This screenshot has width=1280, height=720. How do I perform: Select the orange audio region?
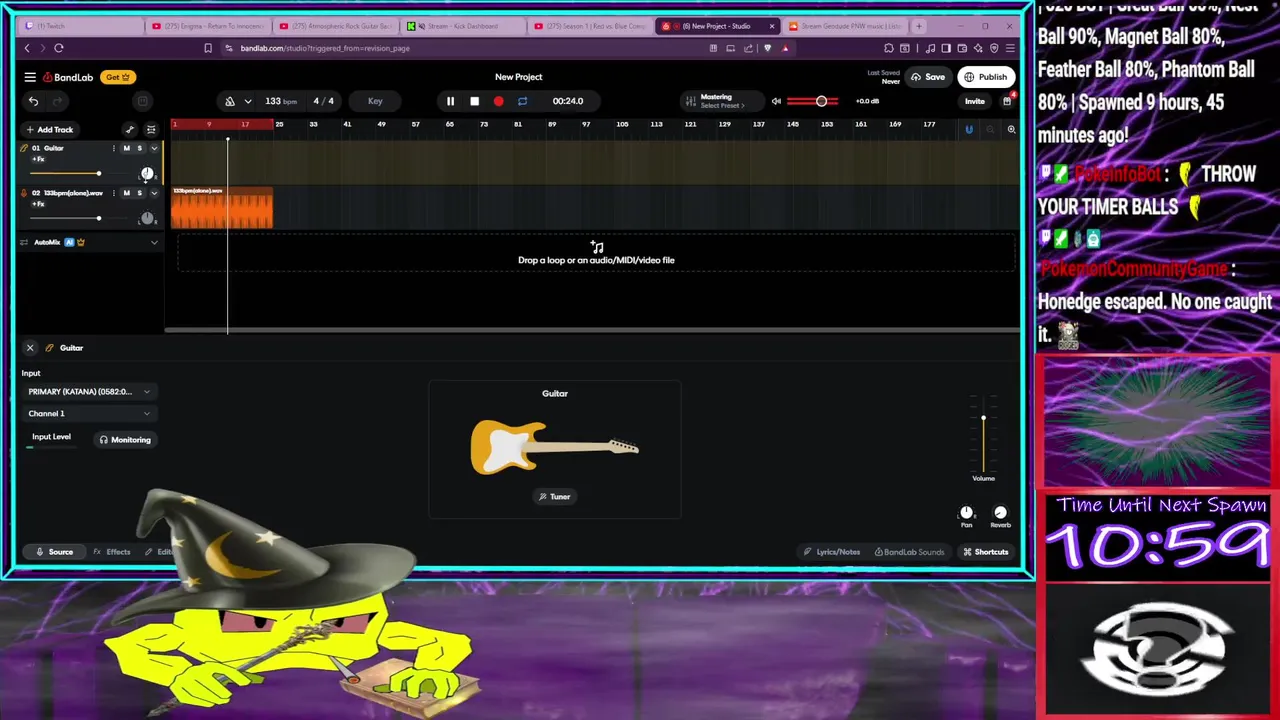(x=222, y=208)
